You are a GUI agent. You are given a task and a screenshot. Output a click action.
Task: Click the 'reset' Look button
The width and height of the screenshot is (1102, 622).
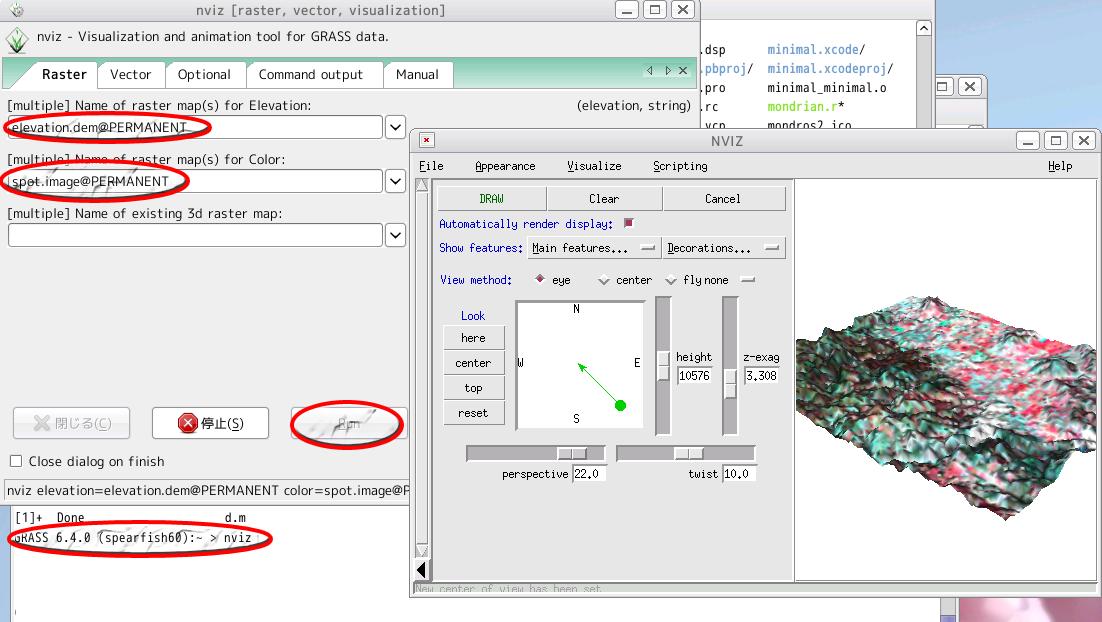[x=473, y=413]
